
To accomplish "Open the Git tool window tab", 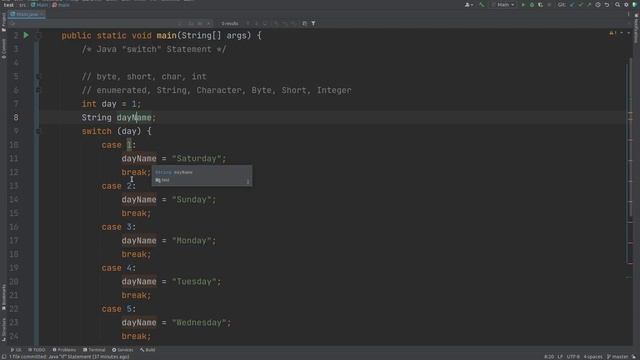I will (16, 350).
